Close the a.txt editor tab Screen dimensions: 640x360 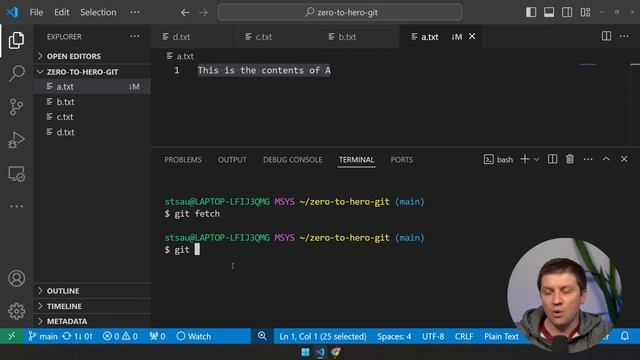pyautogui.click(x=472, y=36)
